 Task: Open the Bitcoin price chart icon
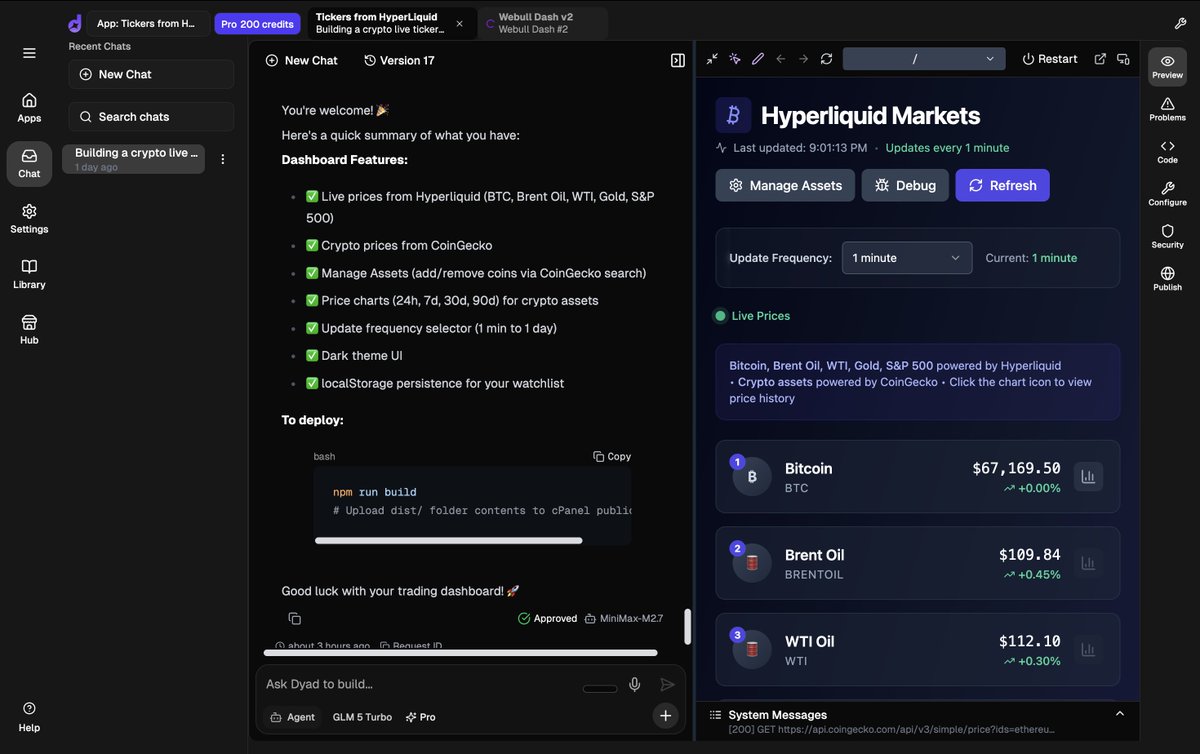(x=1088, y=477)
